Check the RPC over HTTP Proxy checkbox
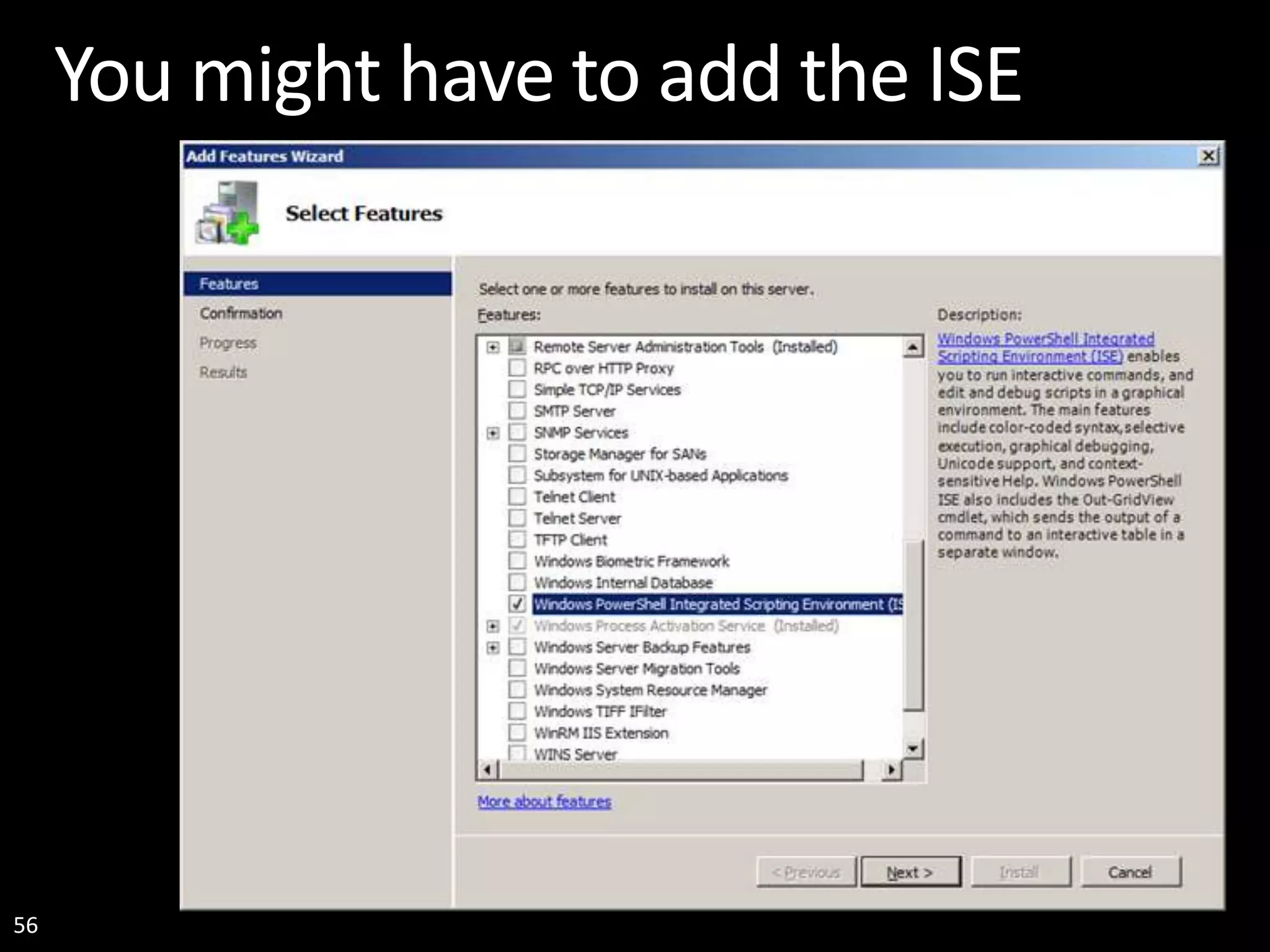Image resolution: width=1270 pixels, height=952 pixels. click(x=517, y=368)
